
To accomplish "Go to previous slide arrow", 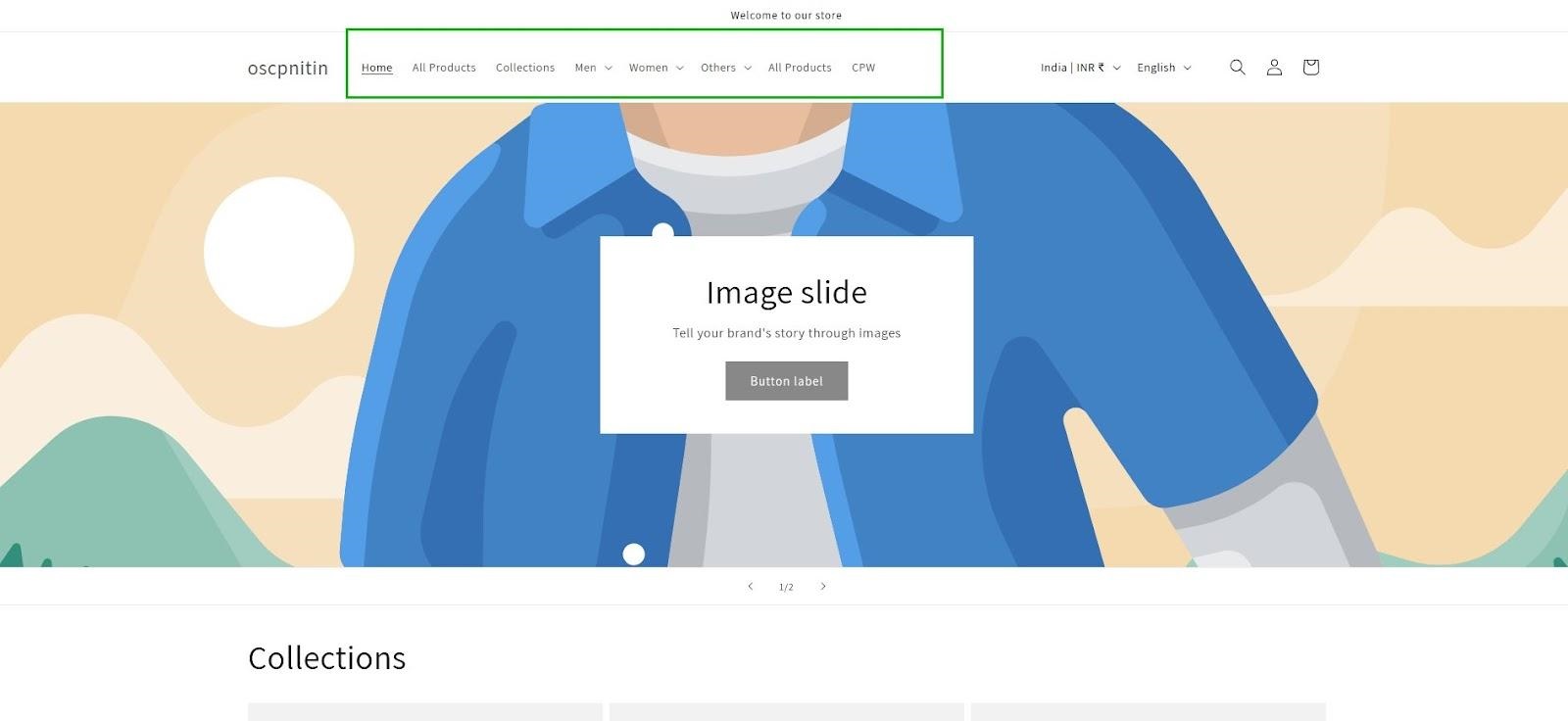I will tap(751, 587).
